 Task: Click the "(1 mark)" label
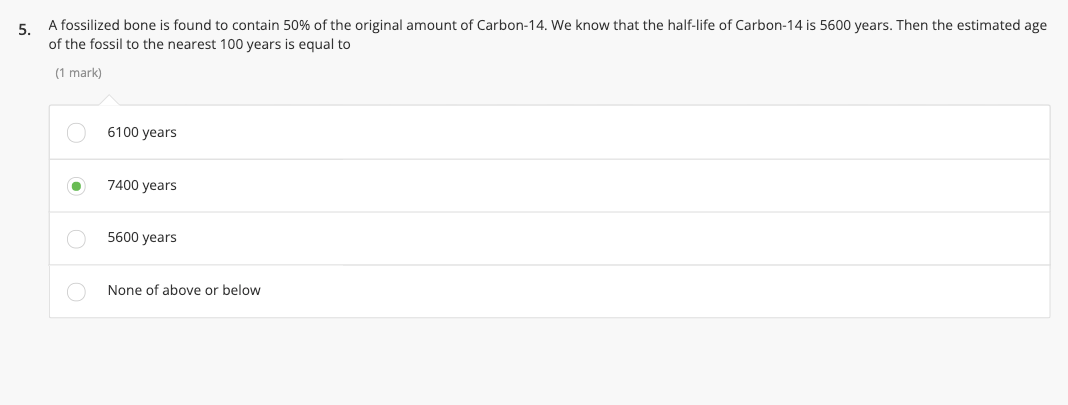pos(78,73)
